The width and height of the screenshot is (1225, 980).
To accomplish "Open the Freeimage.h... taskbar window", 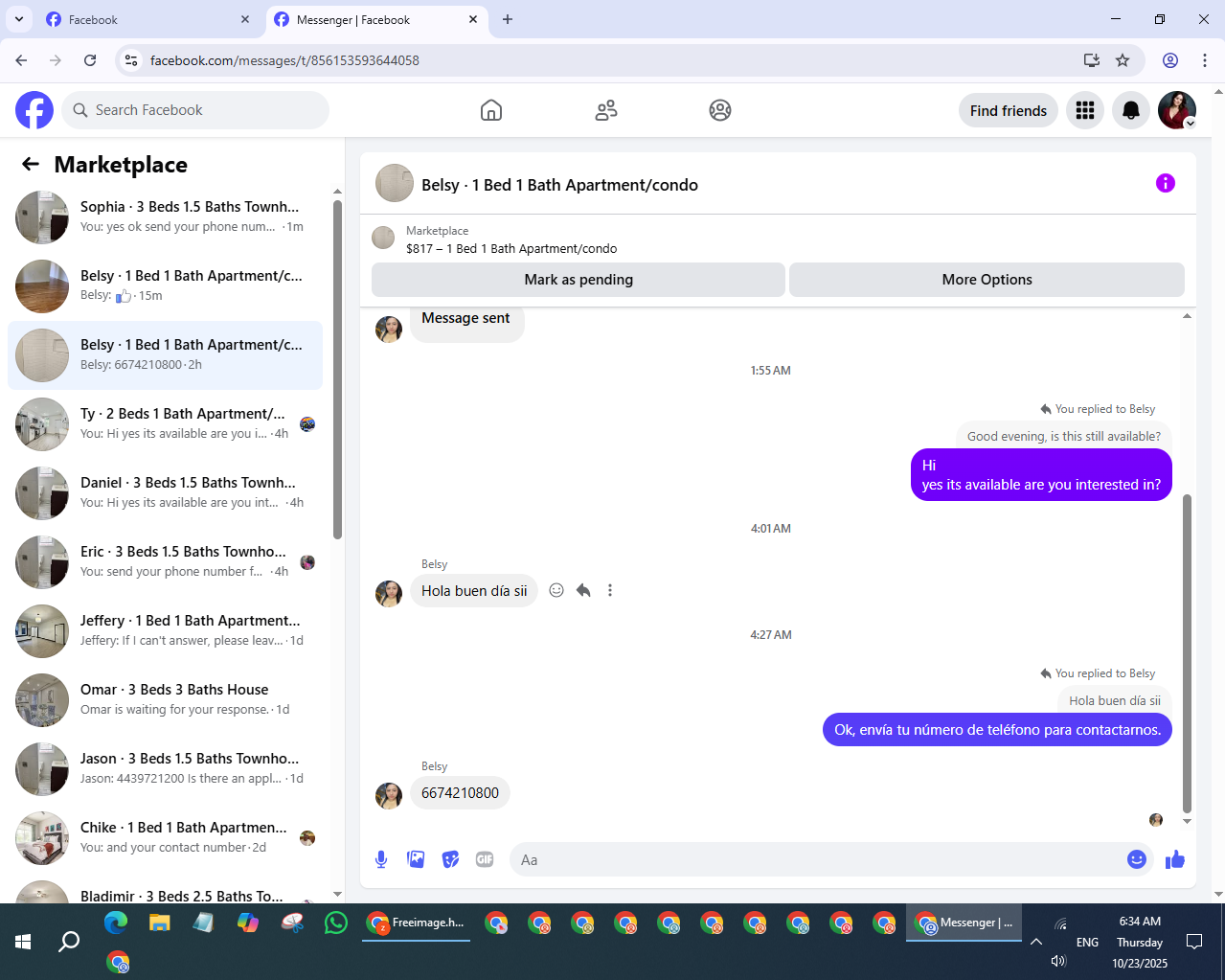I will [x=417, y=923].
